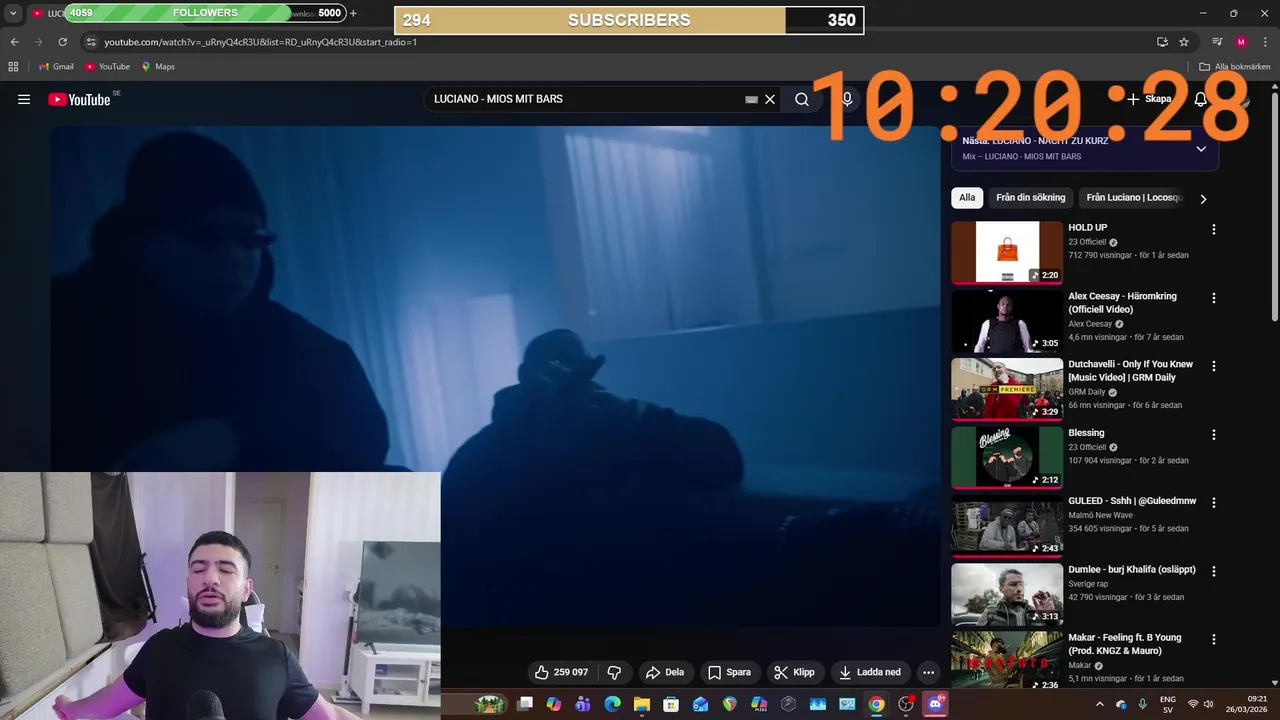The height and width of the screenshot is (720, 1280).
Task: Switch to Google Chrome in the taskbar
Action: tap(876, 704)
